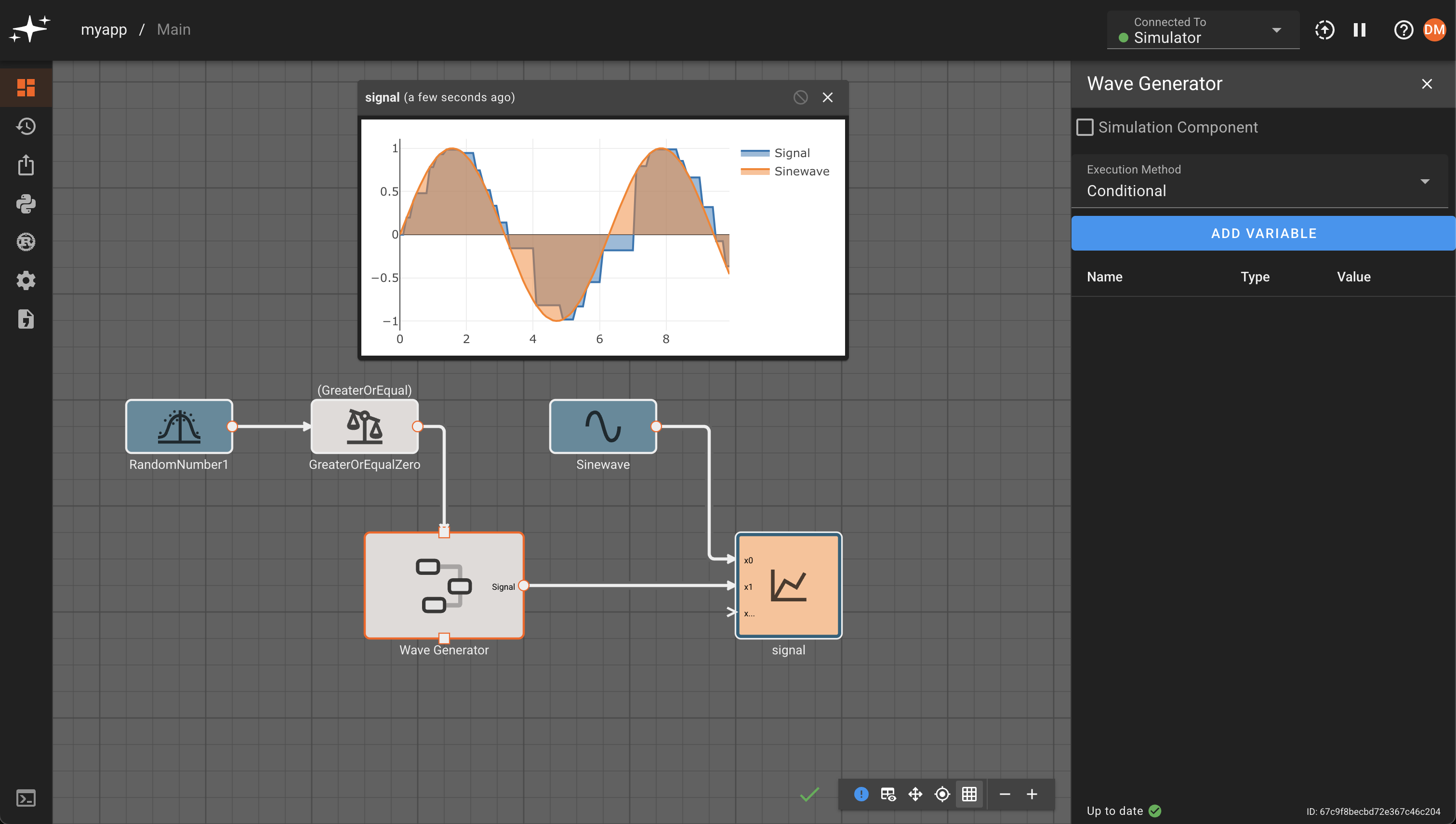Click the Sinewave output port

click(x=656, y=426)
